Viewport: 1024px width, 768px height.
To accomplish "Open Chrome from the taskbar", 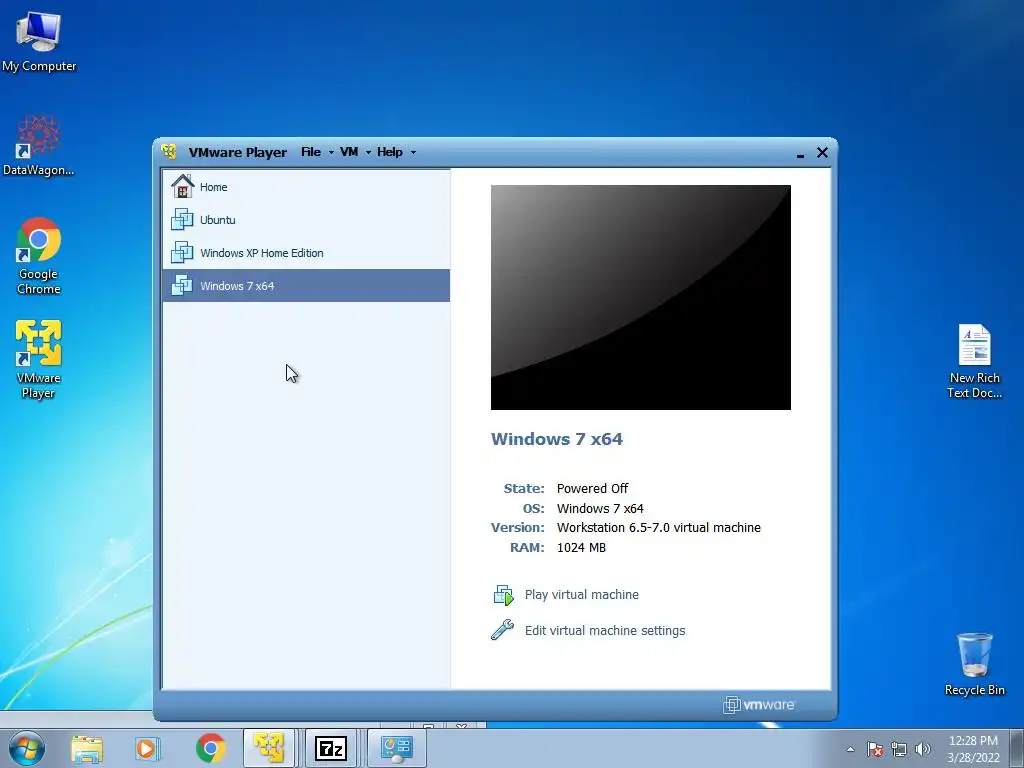I will [210, 748].
